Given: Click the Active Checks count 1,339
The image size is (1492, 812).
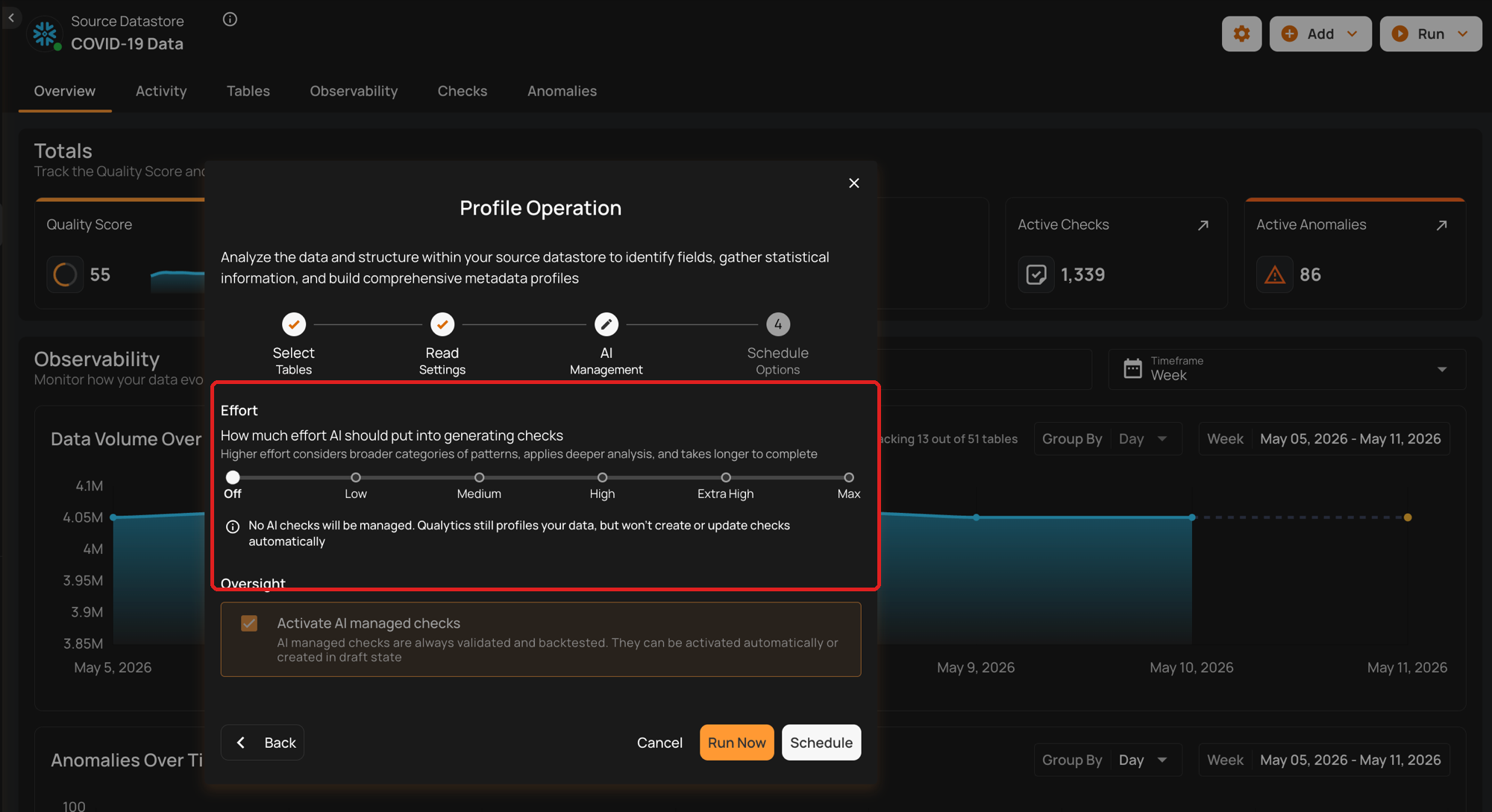Looking at the screenshot, I should tap(1083, 274).
